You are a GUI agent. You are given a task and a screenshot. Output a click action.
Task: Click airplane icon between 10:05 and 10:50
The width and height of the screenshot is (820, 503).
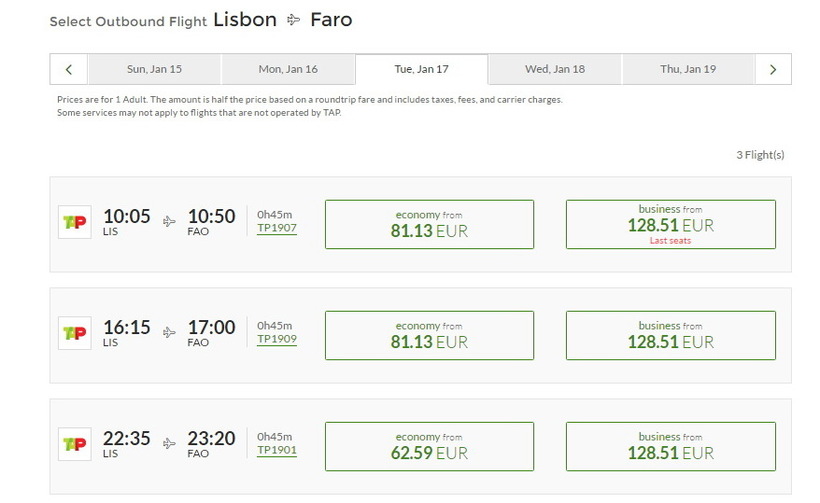169,221
